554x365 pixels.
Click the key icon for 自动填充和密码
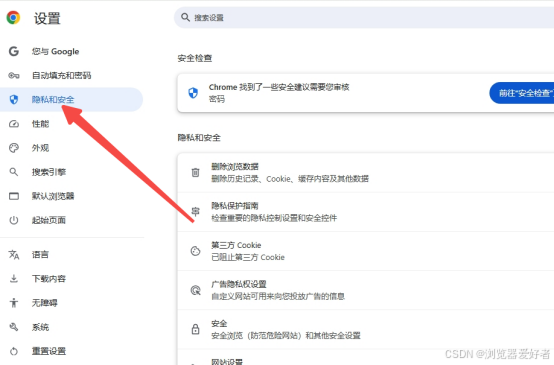point(14,75)
